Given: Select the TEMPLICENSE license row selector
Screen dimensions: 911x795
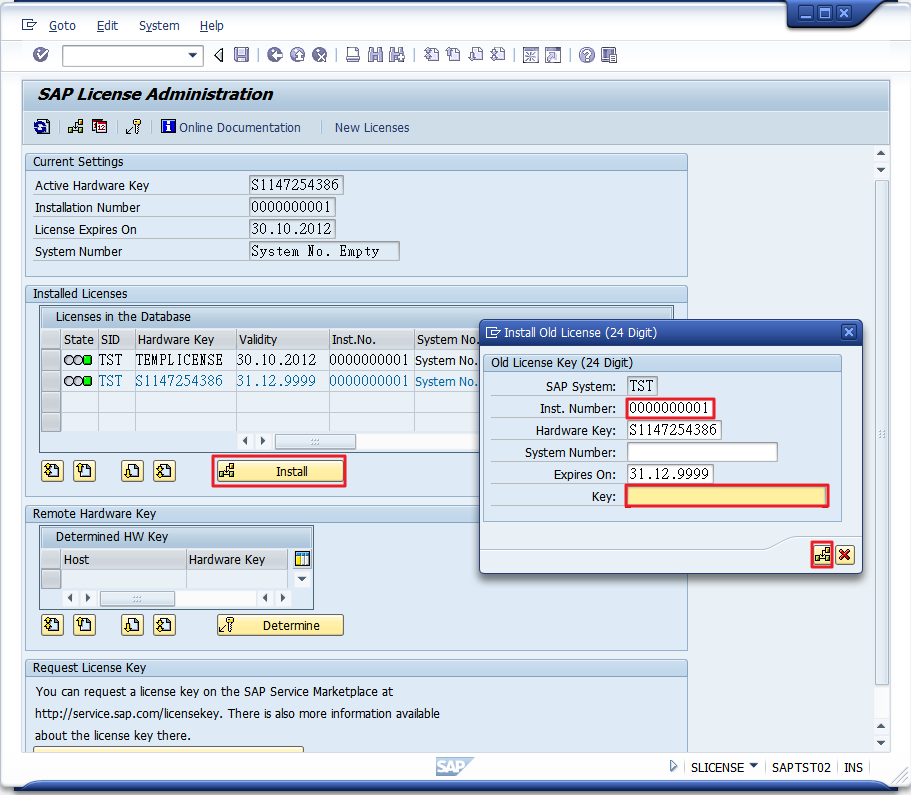Looking at the screenshot, I should (51, 360).
